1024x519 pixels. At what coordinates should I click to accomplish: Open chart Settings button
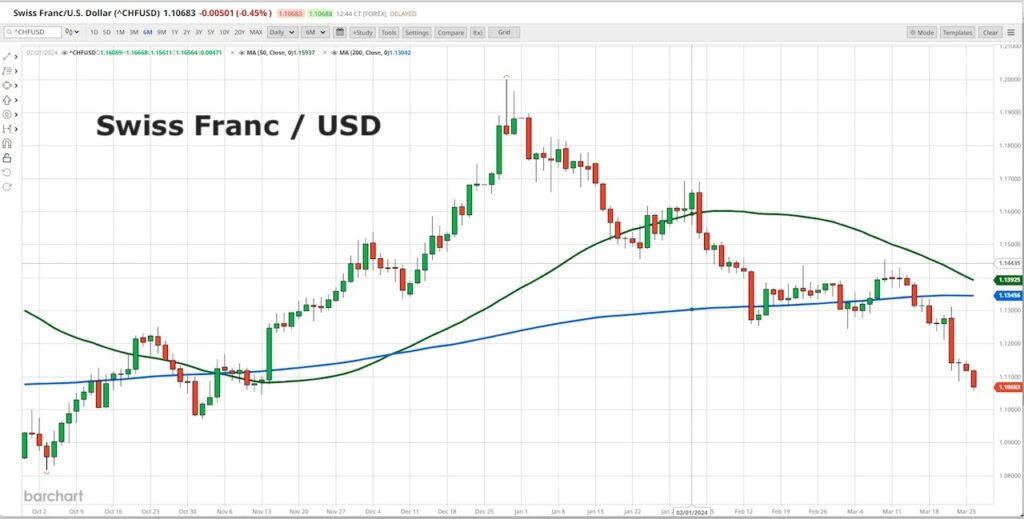[416, 32]
